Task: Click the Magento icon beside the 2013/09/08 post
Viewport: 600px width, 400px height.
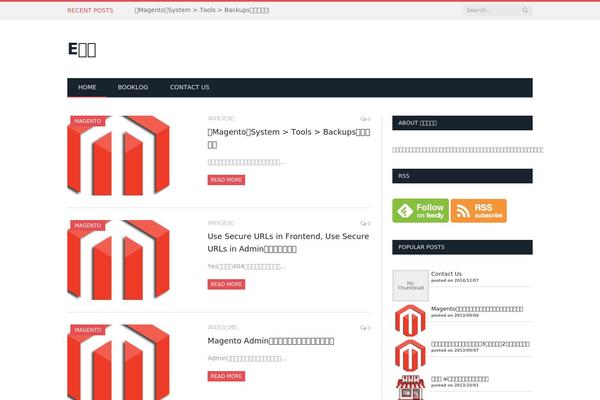Action: click(x=410, y=320)
